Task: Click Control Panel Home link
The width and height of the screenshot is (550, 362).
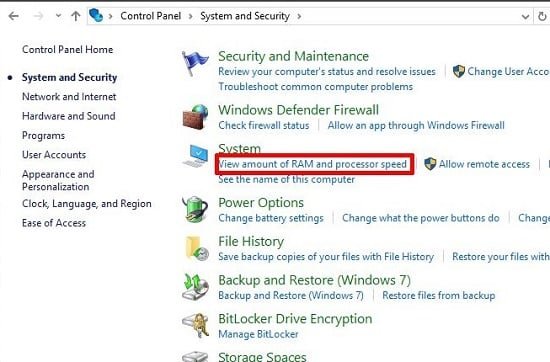Action: [67, 50]
